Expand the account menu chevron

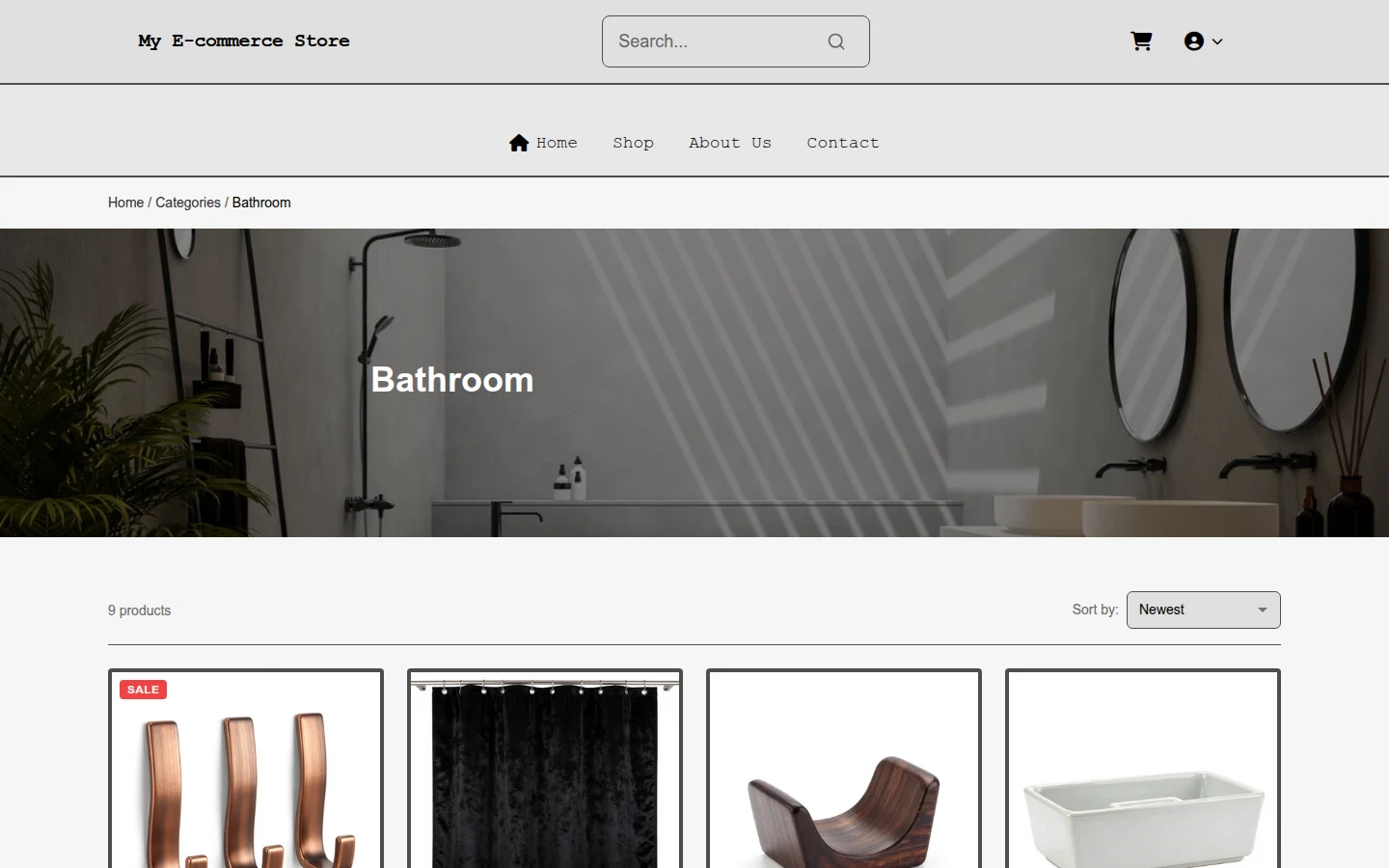click(x=1217, y=41)
